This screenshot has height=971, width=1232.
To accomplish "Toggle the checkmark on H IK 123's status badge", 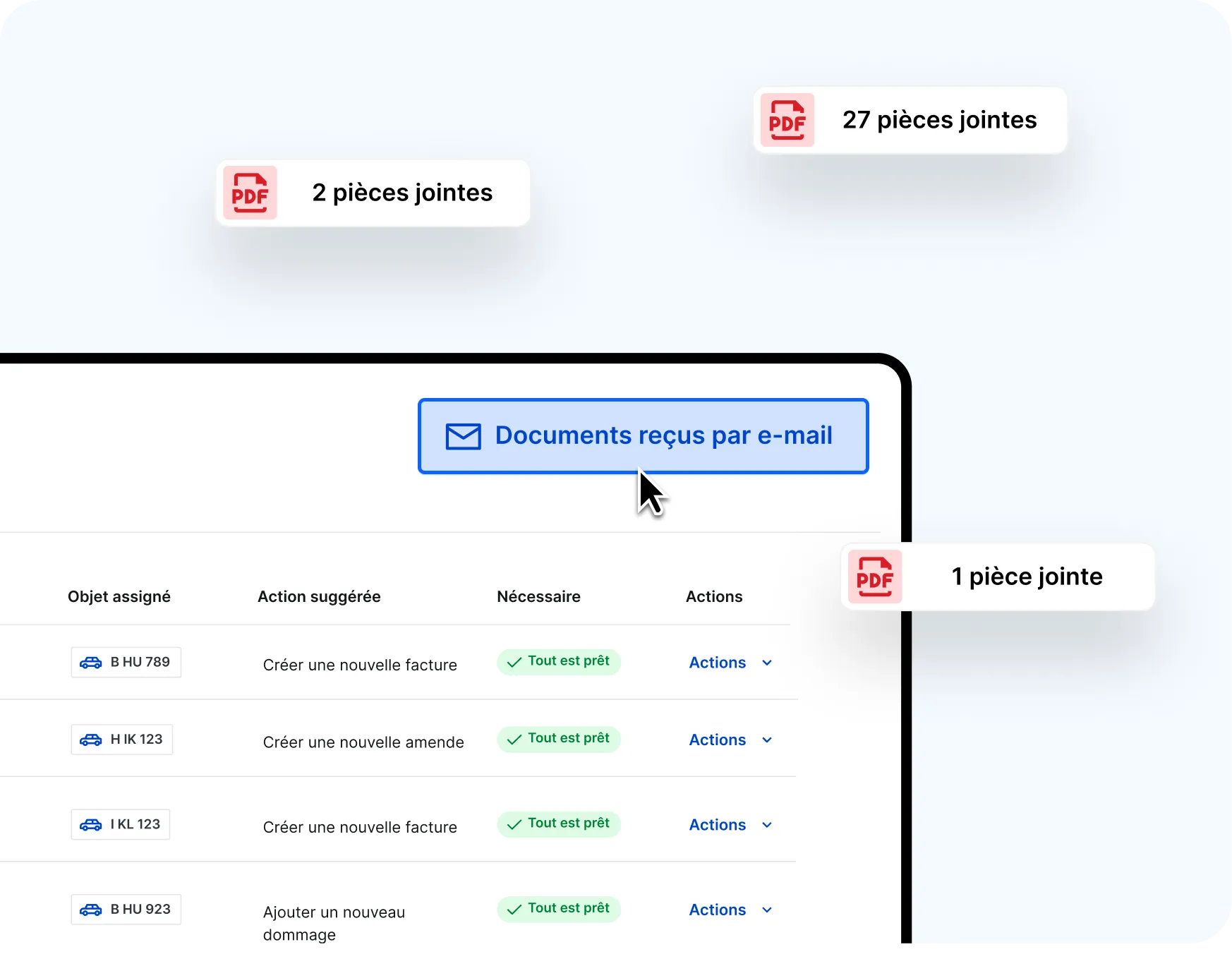I will click(513, 739).
